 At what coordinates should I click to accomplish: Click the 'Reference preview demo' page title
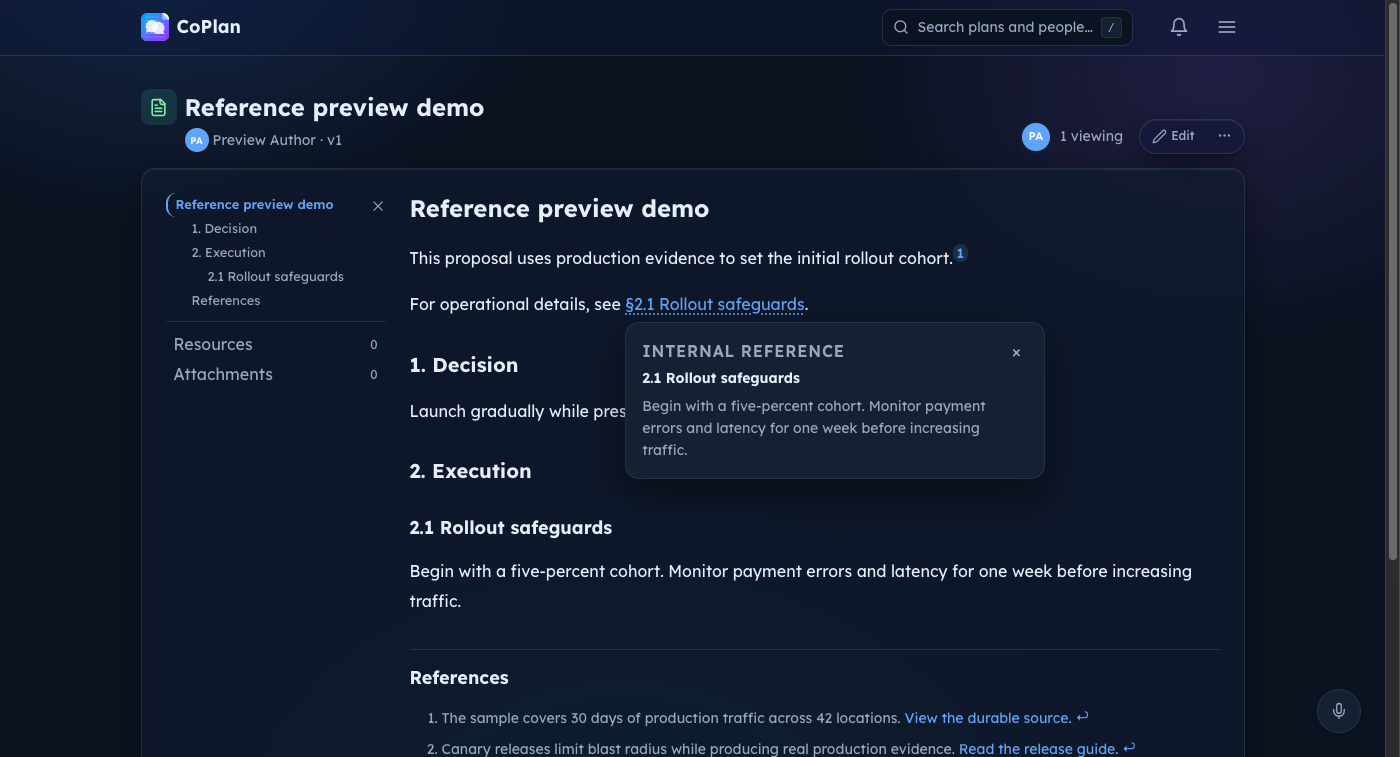click(x=334, y=107)
